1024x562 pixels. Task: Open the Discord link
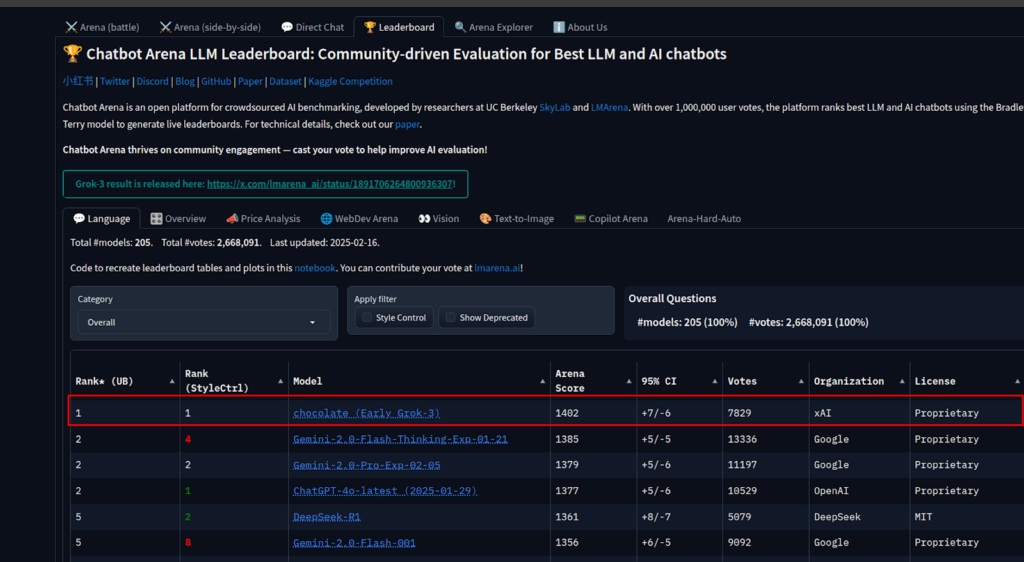[x=152, y=81]
